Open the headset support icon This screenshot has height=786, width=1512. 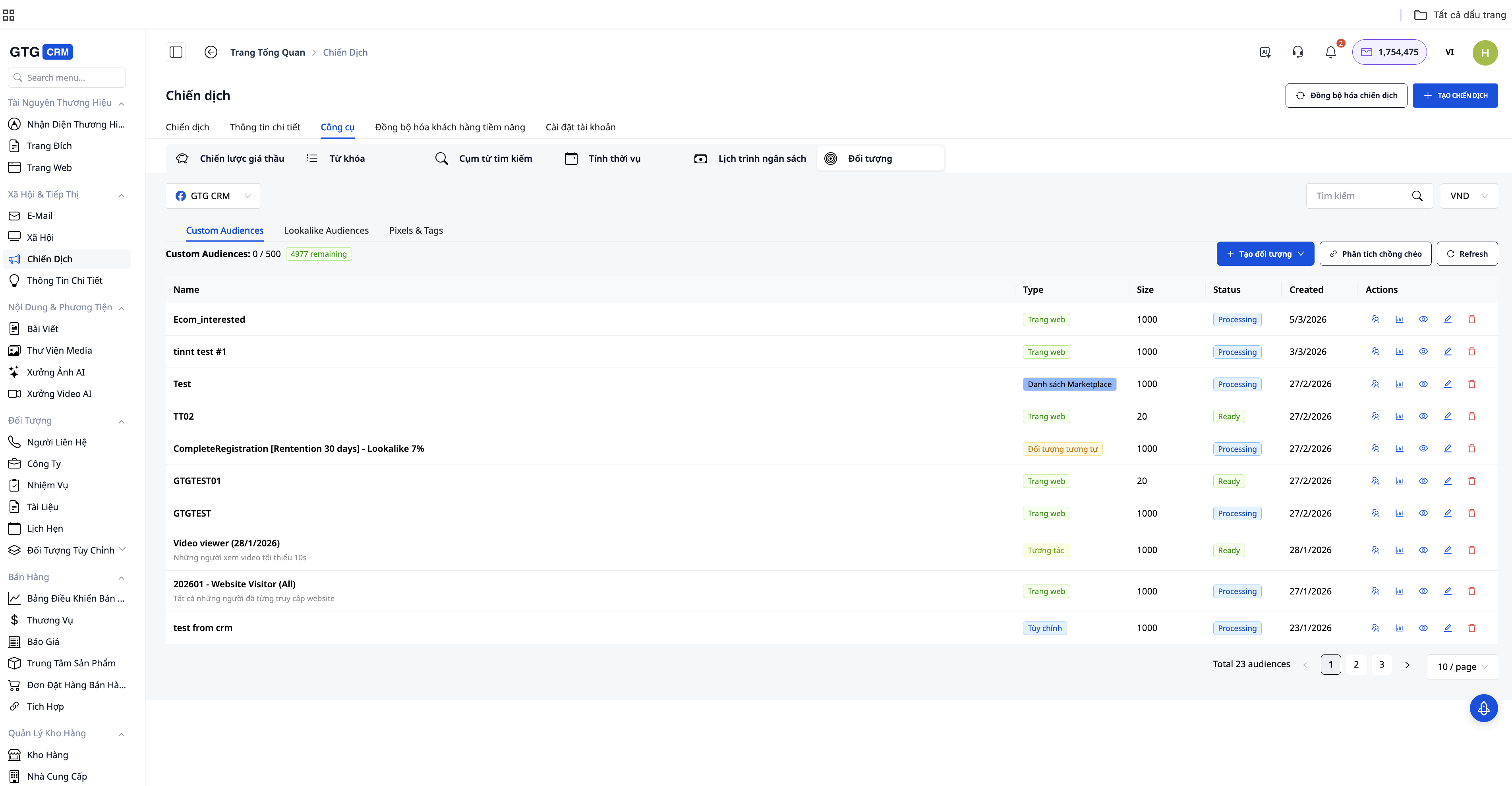point(1297,52)
